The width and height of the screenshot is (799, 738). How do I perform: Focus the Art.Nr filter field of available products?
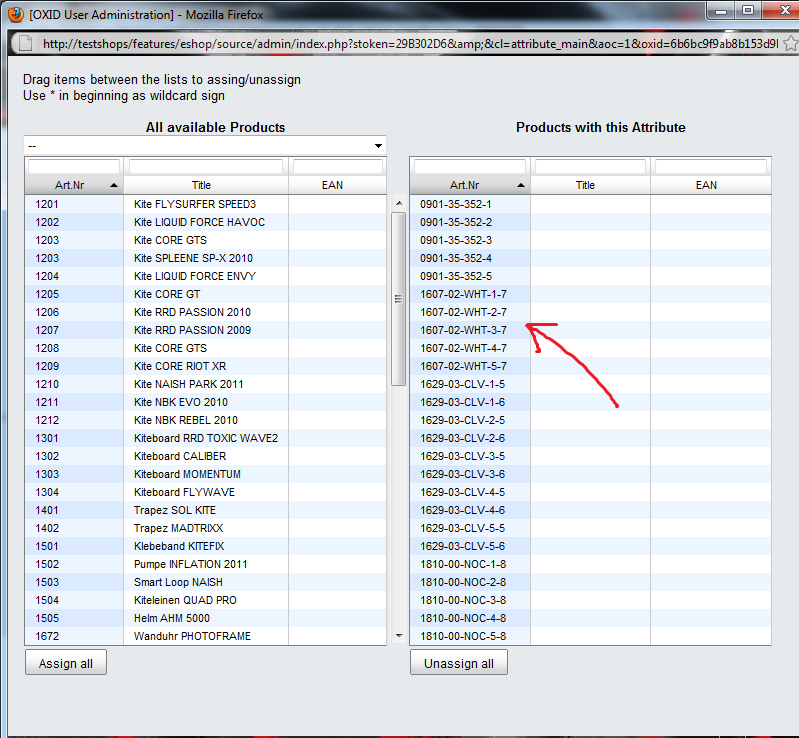pyautogui.click(x=74, y=167)
